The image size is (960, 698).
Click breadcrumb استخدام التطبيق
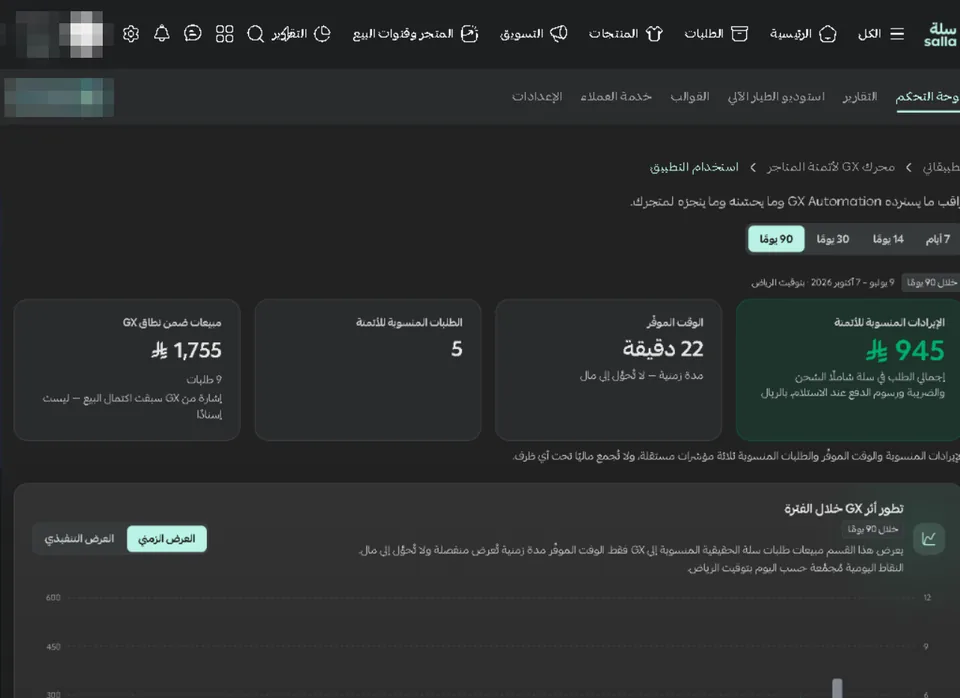tap(694, 167)
